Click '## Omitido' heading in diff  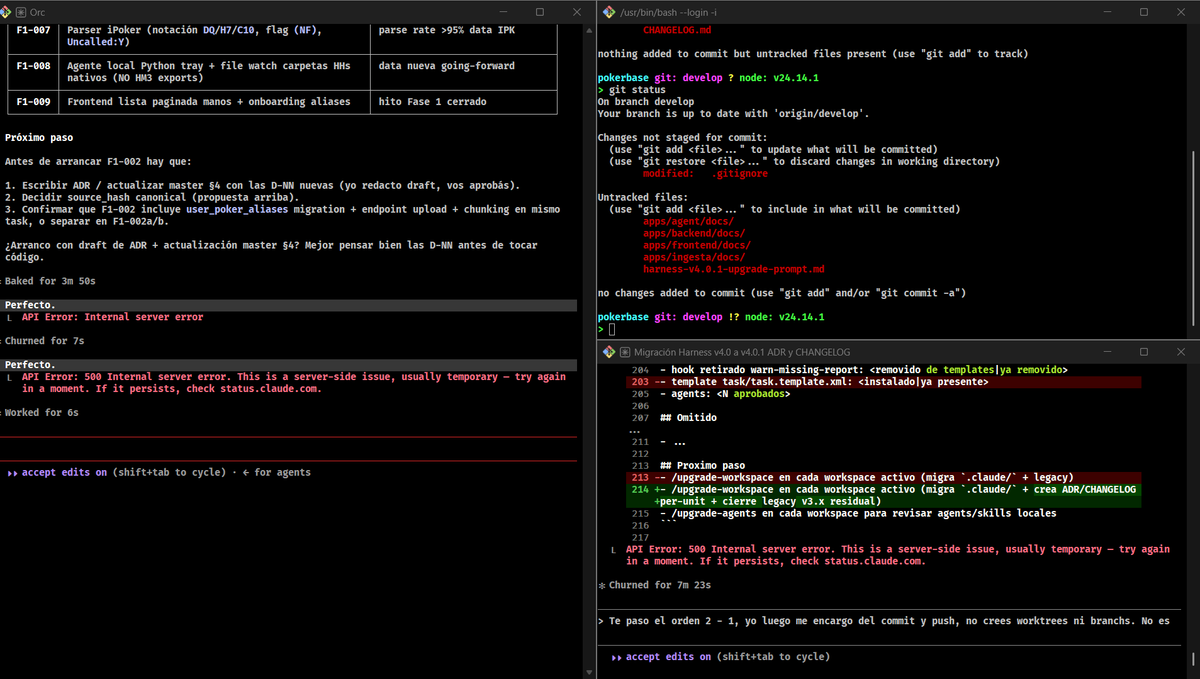(688, 418)
